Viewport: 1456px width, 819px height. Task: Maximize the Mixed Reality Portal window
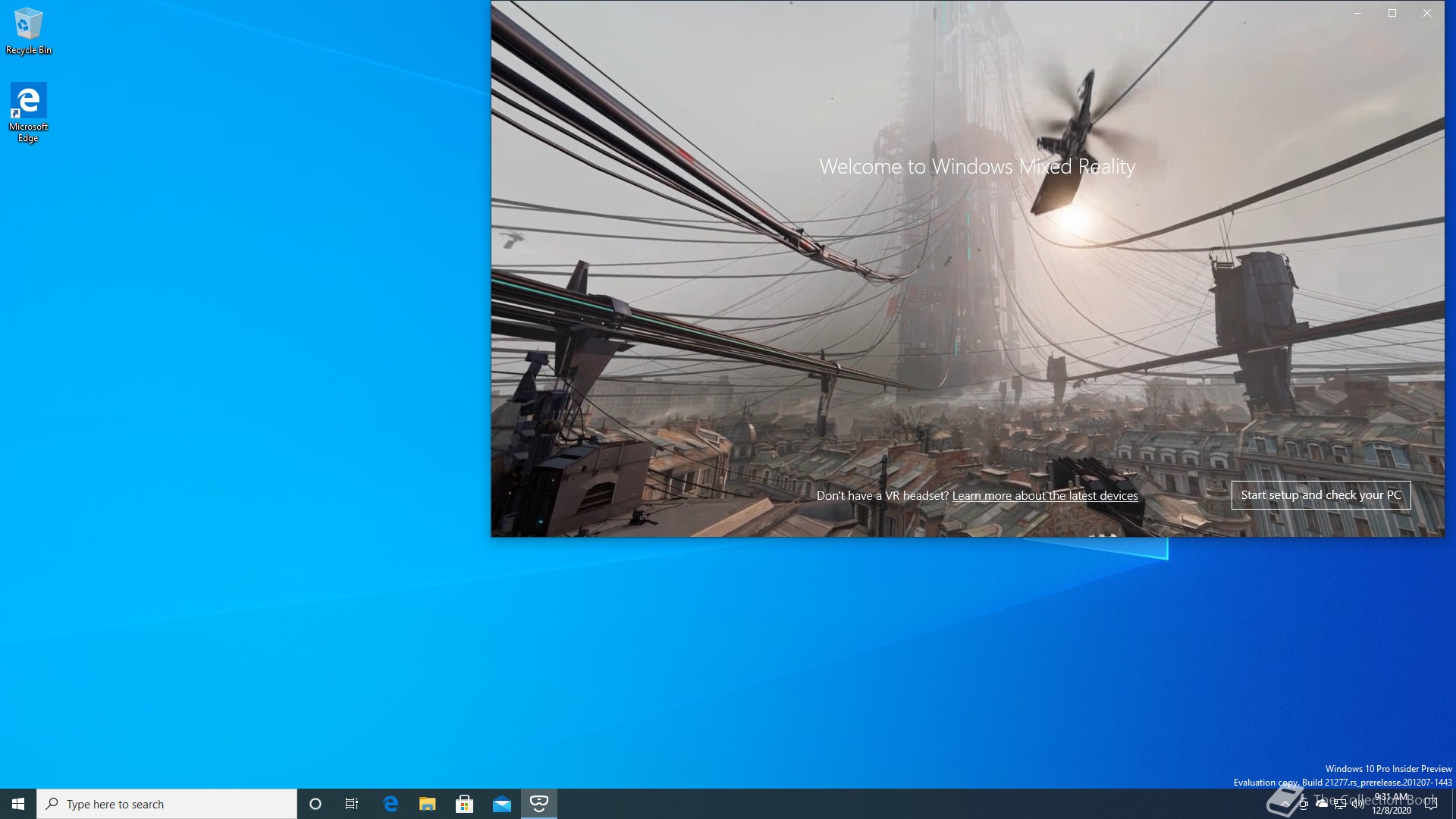pos(1392,13)
